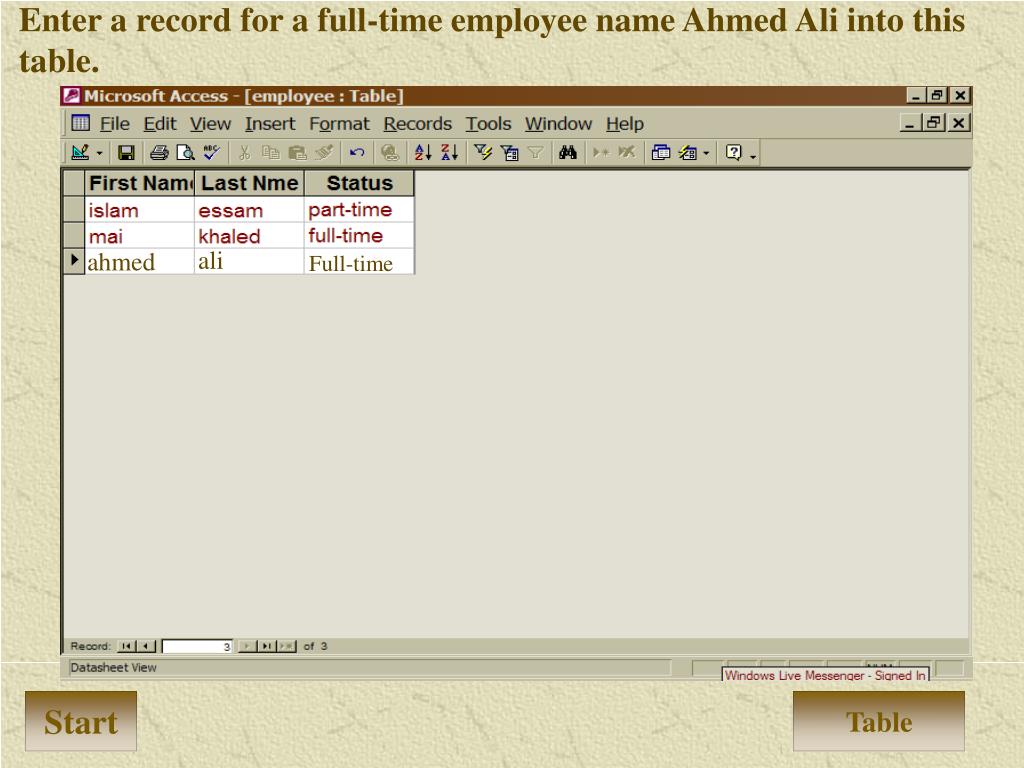Viewport: 1024px width, 768px height.
Task: Open the table control menu icon beside File
Action: 80,123
